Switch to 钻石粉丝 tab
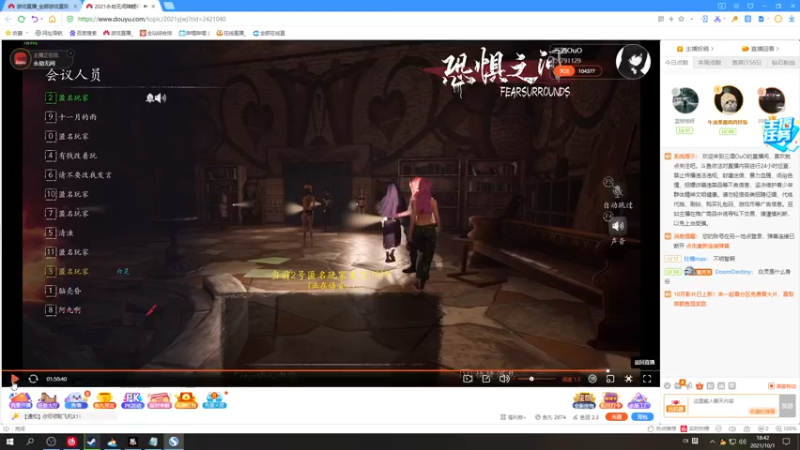This screenshot has width=800, height=450. [x=783, y=62]
